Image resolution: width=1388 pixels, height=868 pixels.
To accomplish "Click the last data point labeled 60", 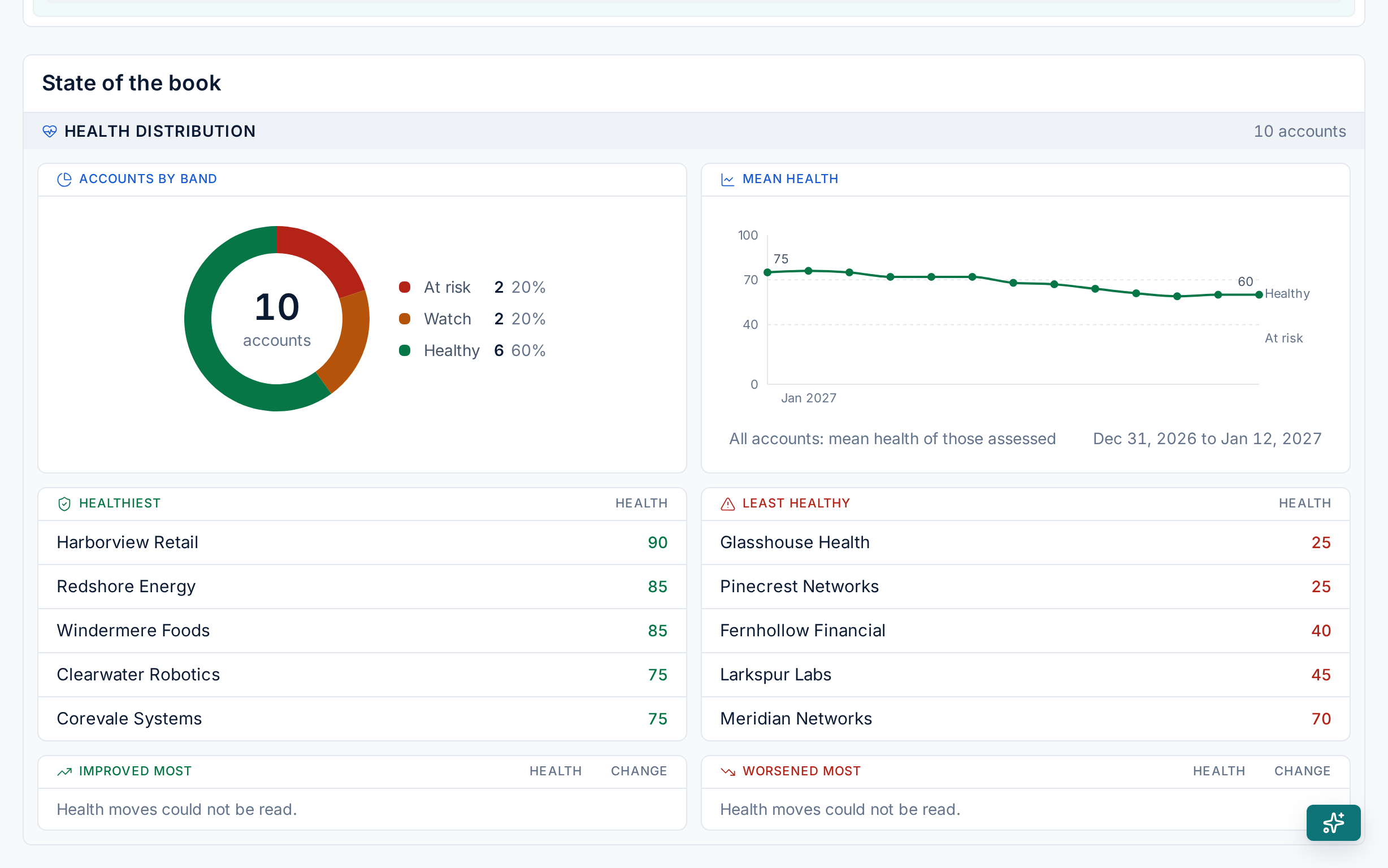I will pyautogui.click(x=1259, y=294).
